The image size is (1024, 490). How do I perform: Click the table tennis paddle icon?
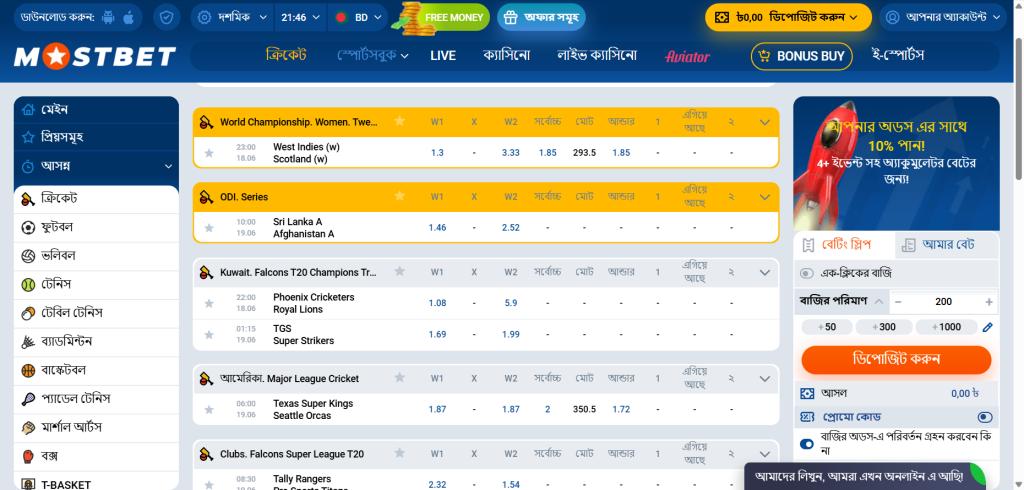pyautogui.click(x=28, y=313)
